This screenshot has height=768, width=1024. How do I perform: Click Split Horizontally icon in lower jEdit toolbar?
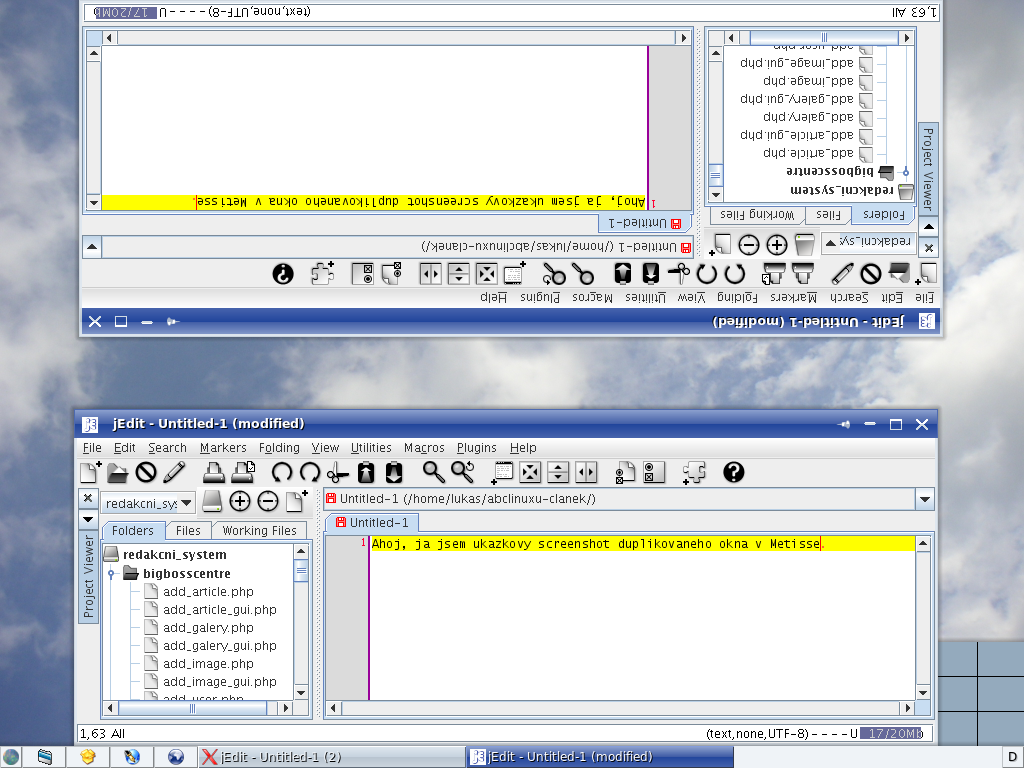click(x=558, y=472)
